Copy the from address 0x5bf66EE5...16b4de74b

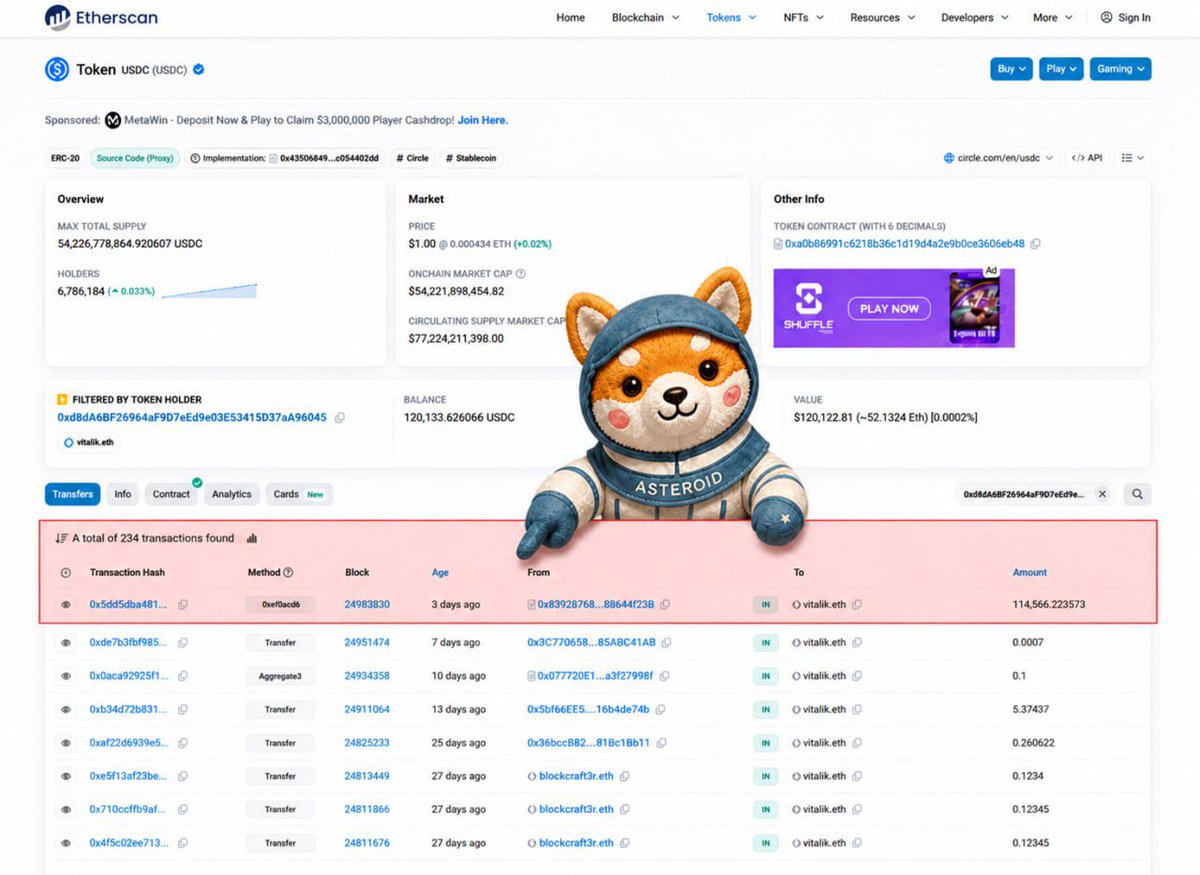pyautogui.click(x=659, y=709)
